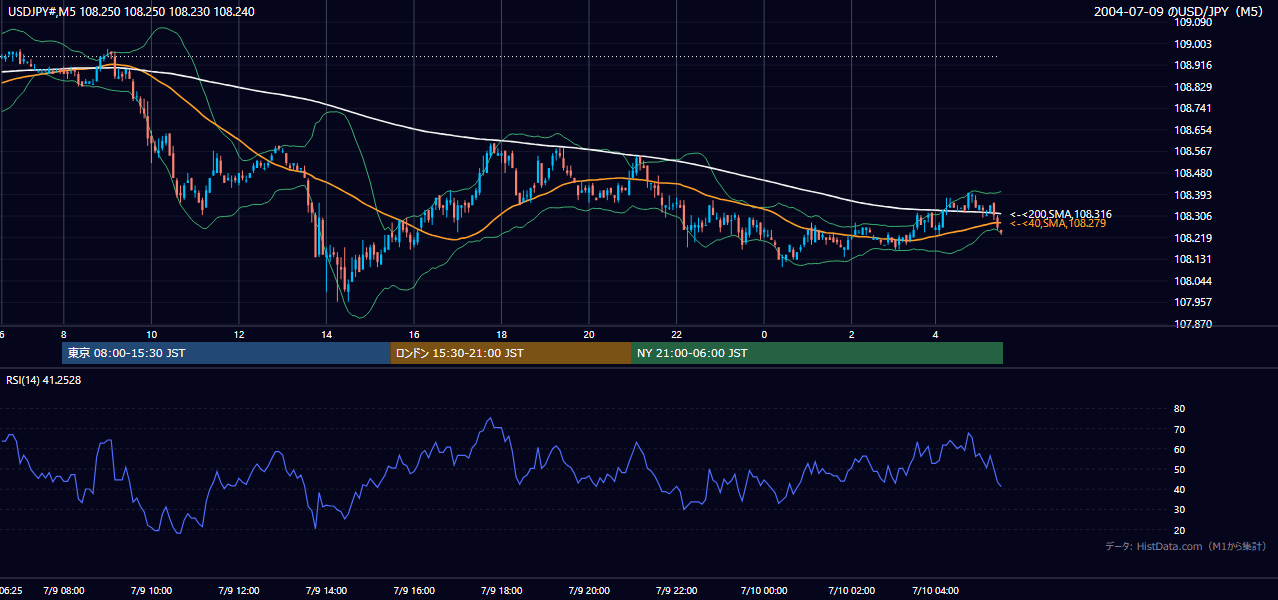Image resolution: width=1278 pixels, height=600 pixels.
Task: Click the 7/9 14:00 date axis label
Action: click(x=327, y=591)
